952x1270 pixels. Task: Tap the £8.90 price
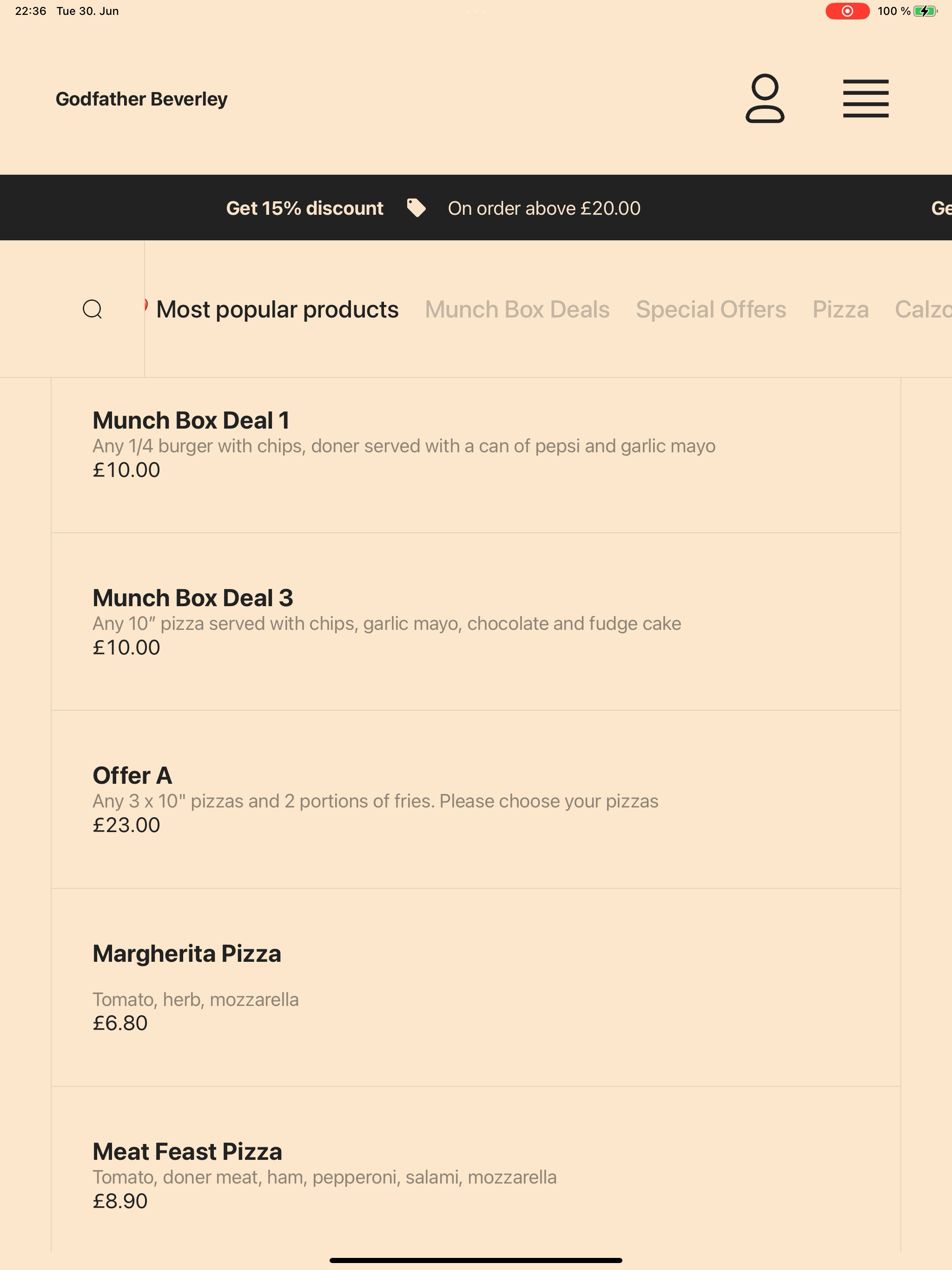120,1201
